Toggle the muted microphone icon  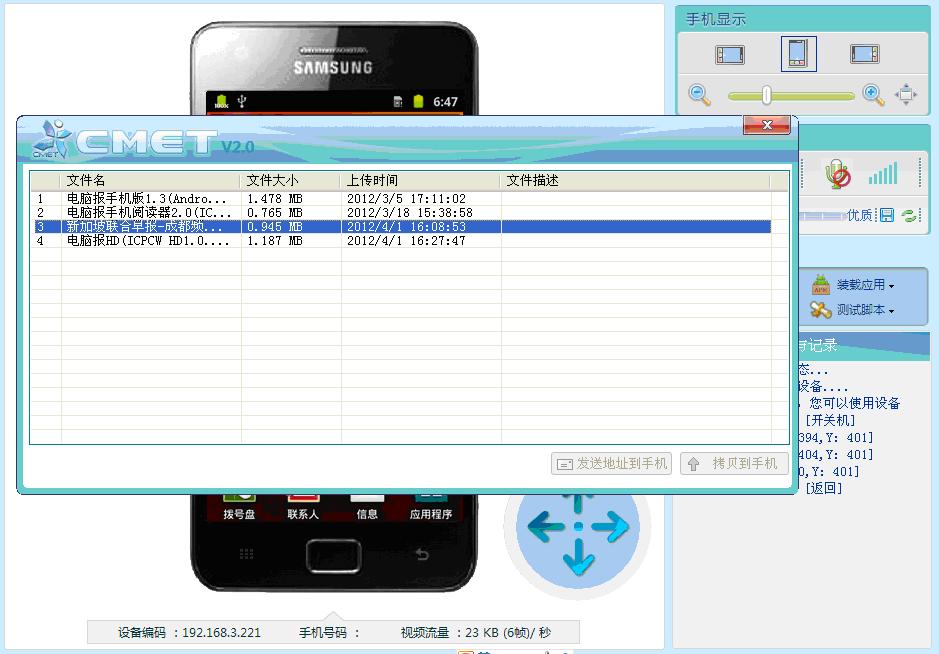click(837, 174)
